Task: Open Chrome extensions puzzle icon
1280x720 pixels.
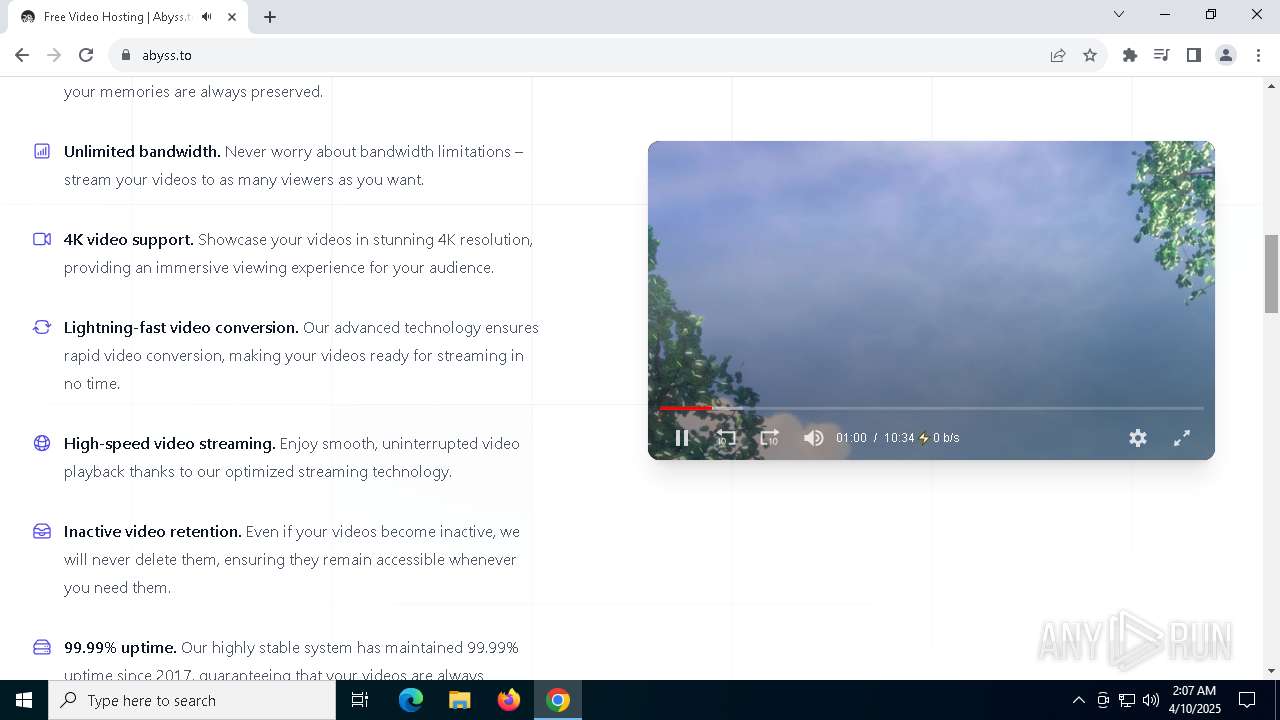Action: [1130, 55]
